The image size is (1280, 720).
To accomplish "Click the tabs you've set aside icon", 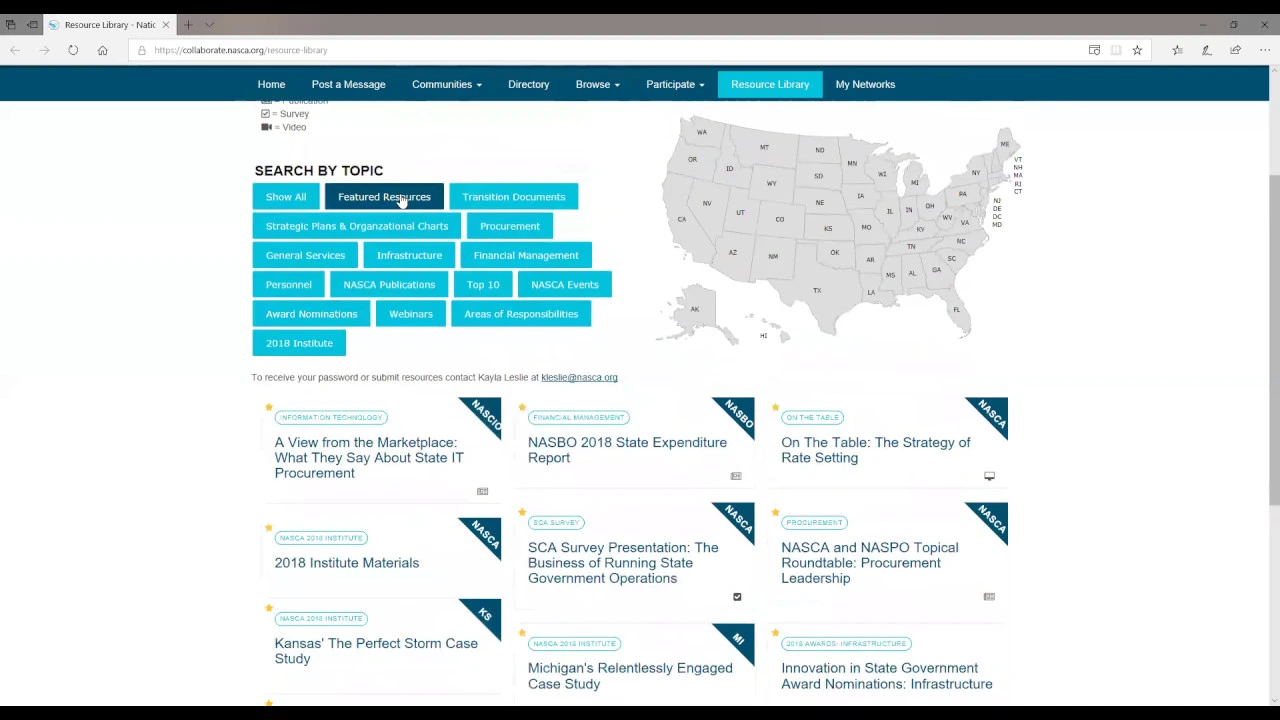I will pyautogui.click(x=11, y=24).
